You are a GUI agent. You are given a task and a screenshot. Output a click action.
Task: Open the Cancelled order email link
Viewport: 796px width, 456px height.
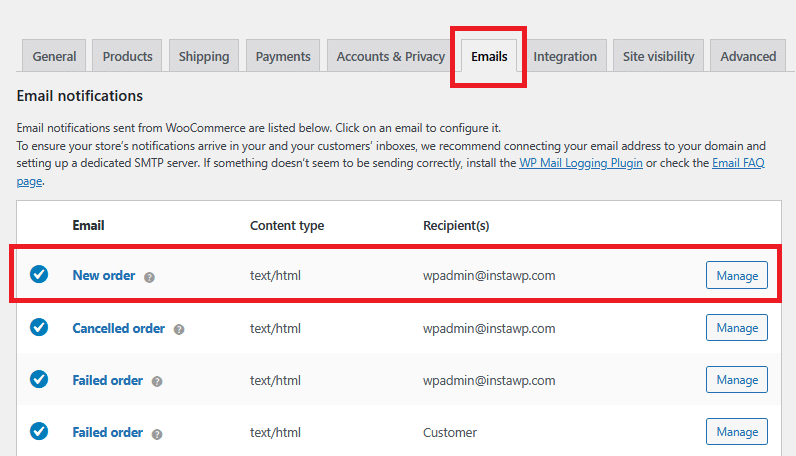119,328
